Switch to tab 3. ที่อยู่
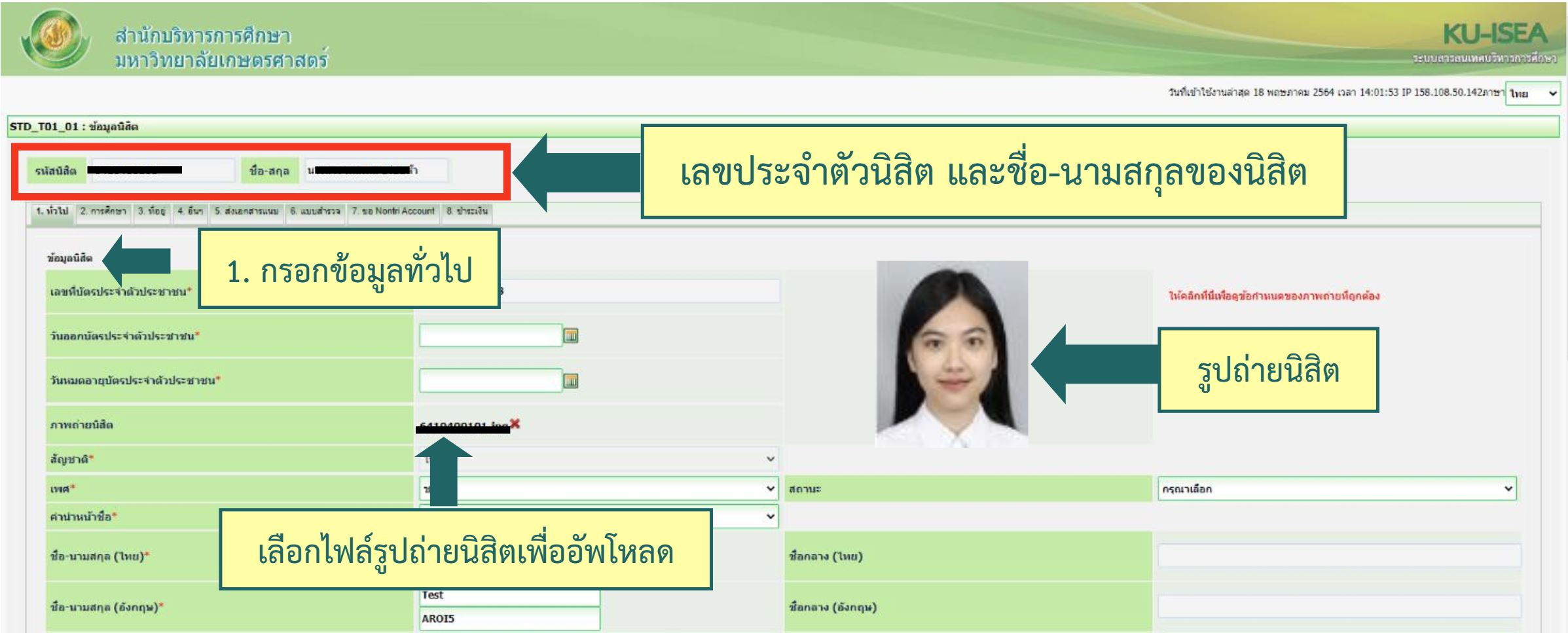This screenshot has width=1568, height=633. [x=151, y=211]
